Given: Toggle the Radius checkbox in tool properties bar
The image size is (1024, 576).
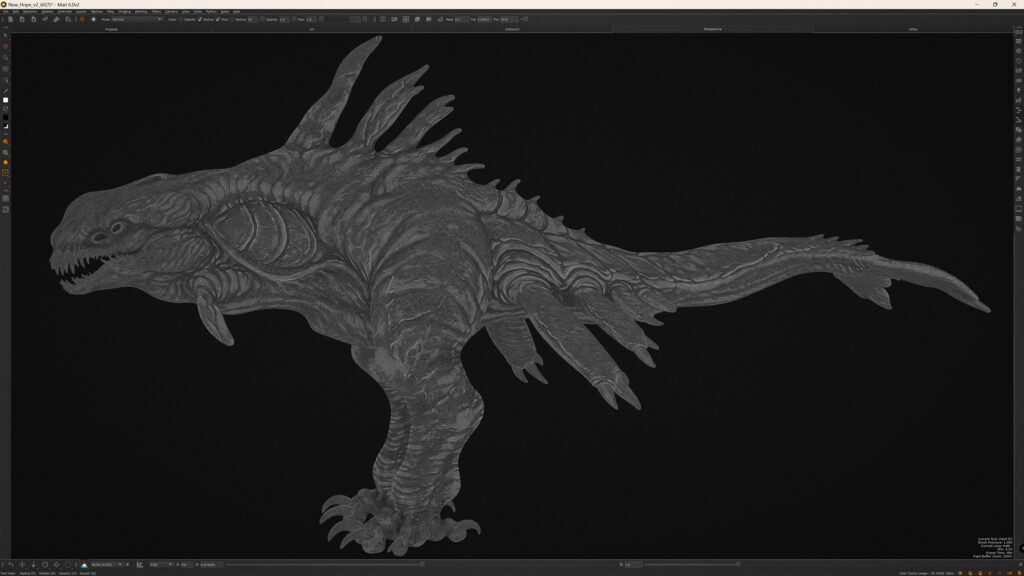Looking at the screenshot, I should (201, 19).
